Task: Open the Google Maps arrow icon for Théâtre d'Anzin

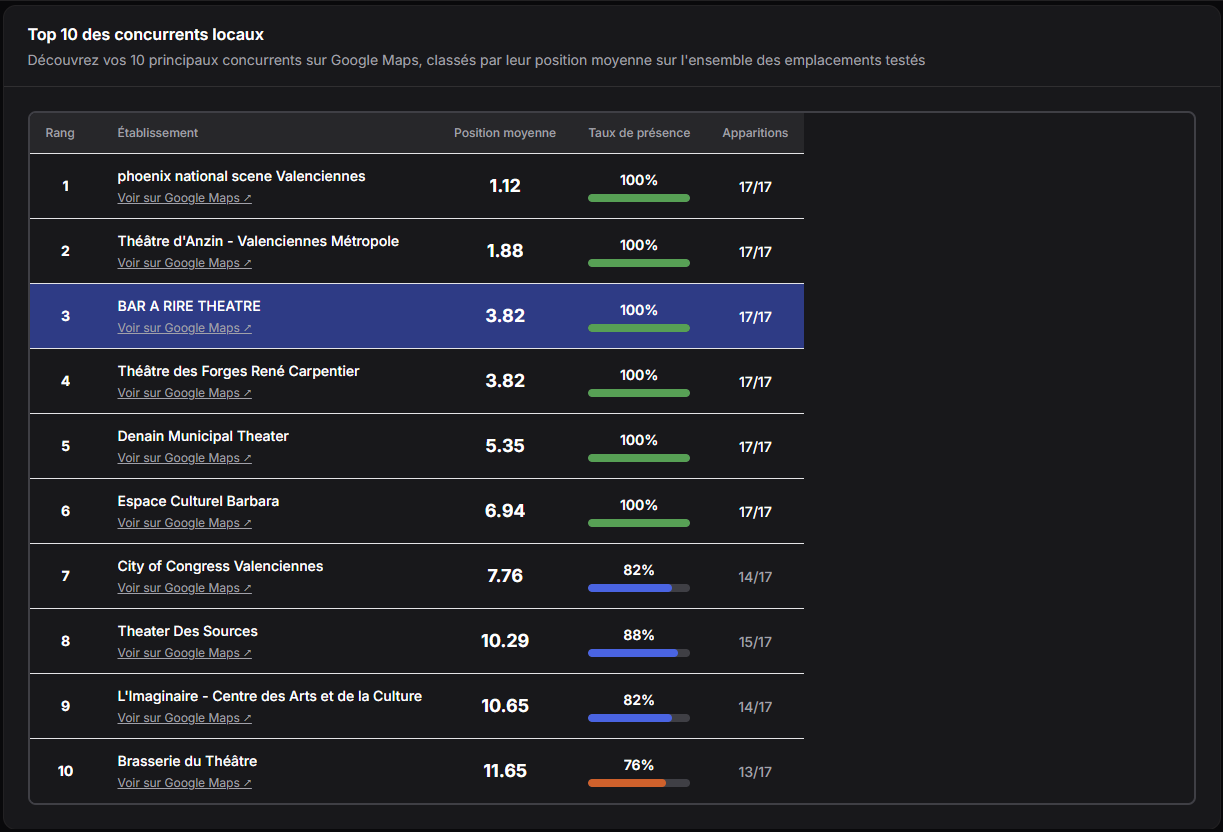Action: 247,262
